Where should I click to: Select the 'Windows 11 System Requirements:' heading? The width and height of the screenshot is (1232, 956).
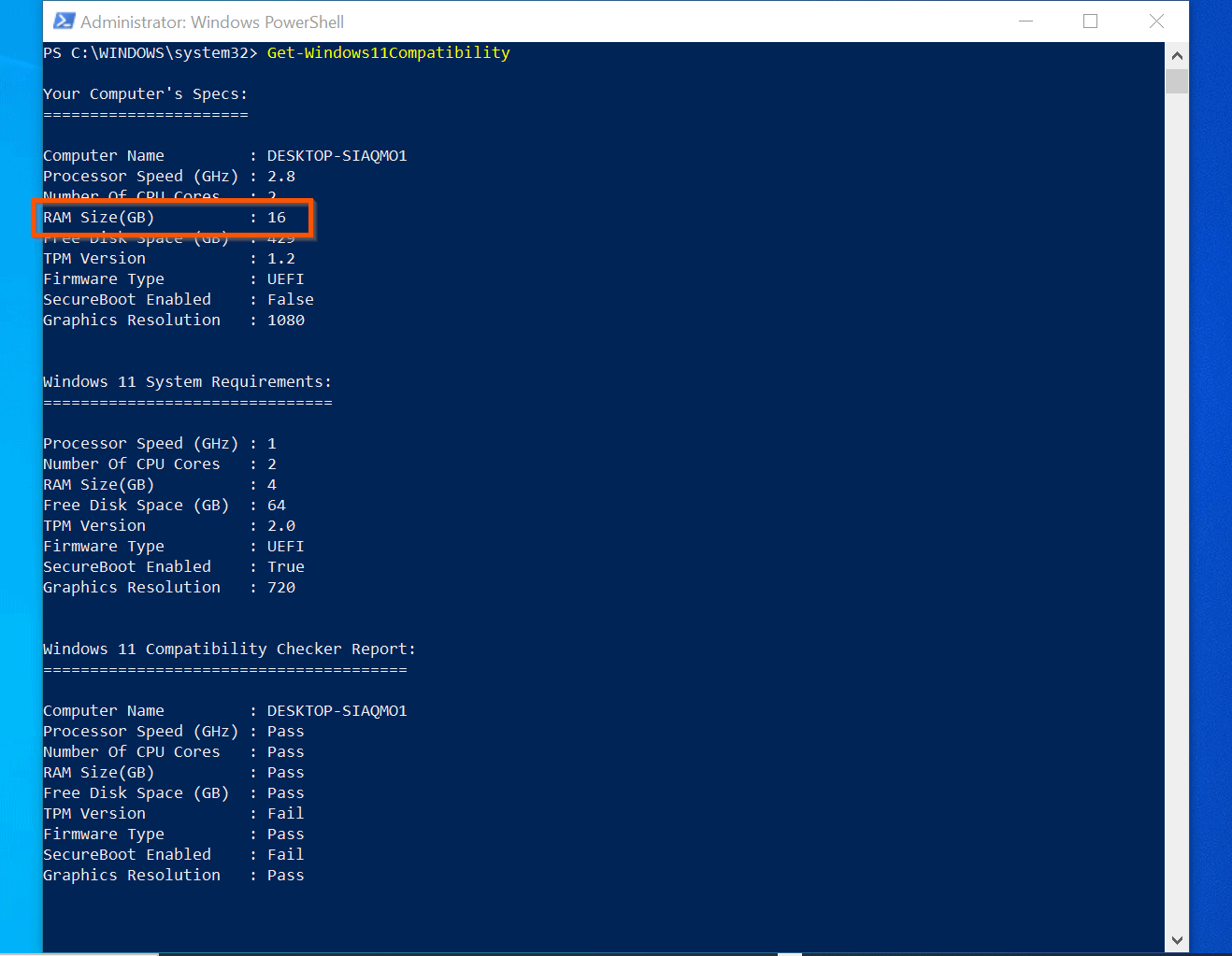187,382
